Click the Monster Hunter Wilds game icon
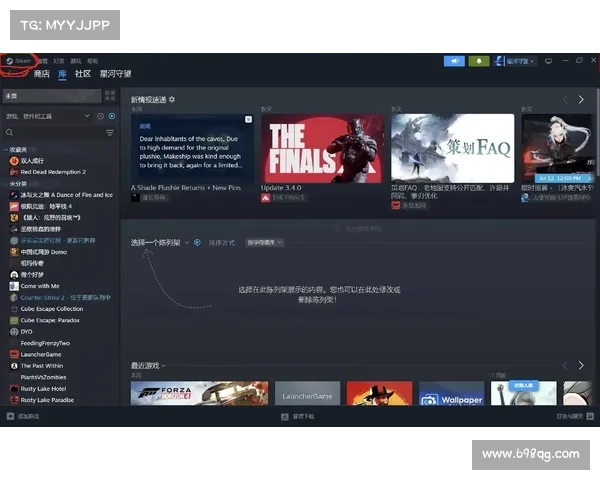 pyautogui.click(x=14, y=218)
